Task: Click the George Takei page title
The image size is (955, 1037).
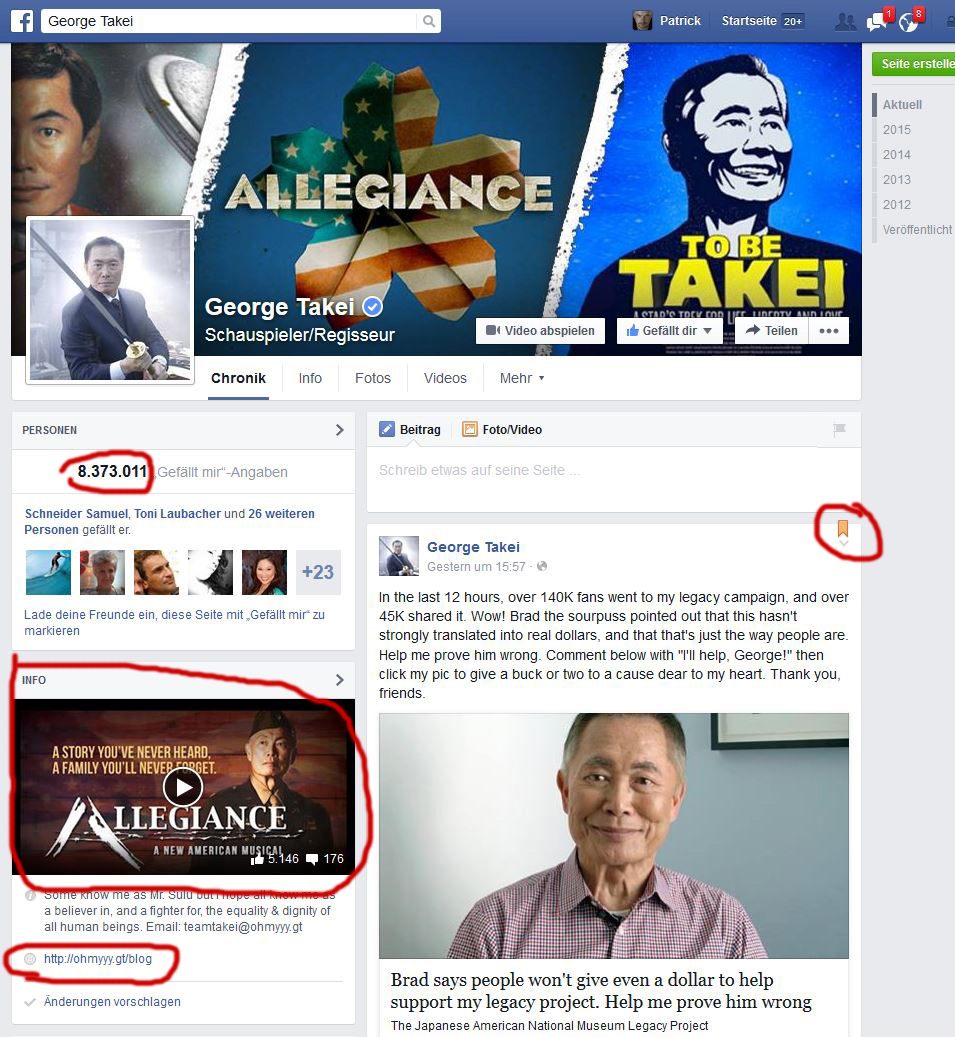Action: [280, 307]
